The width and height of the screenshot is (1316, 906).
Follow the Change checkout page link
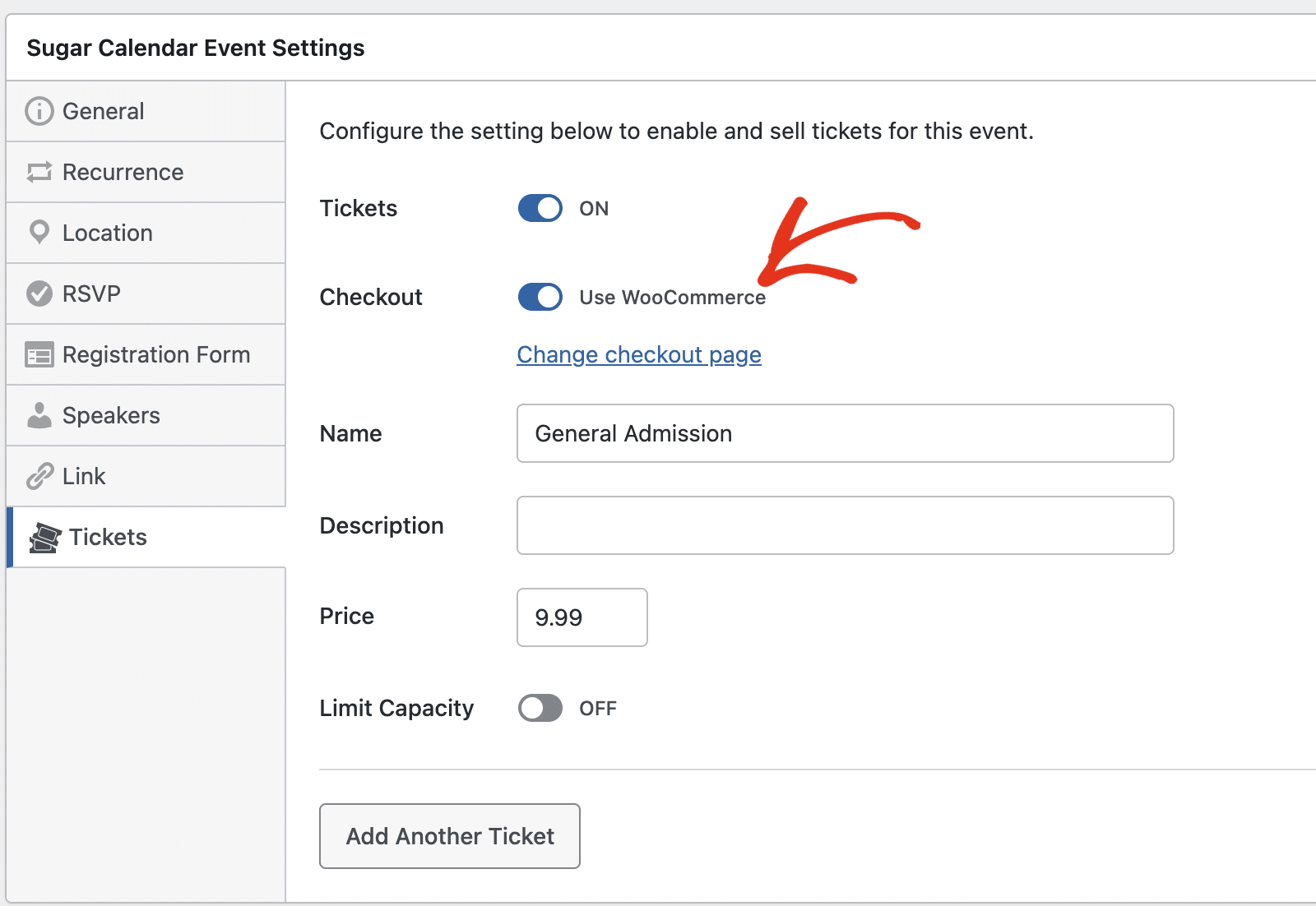pyautogui.click(x=639, y=354)
